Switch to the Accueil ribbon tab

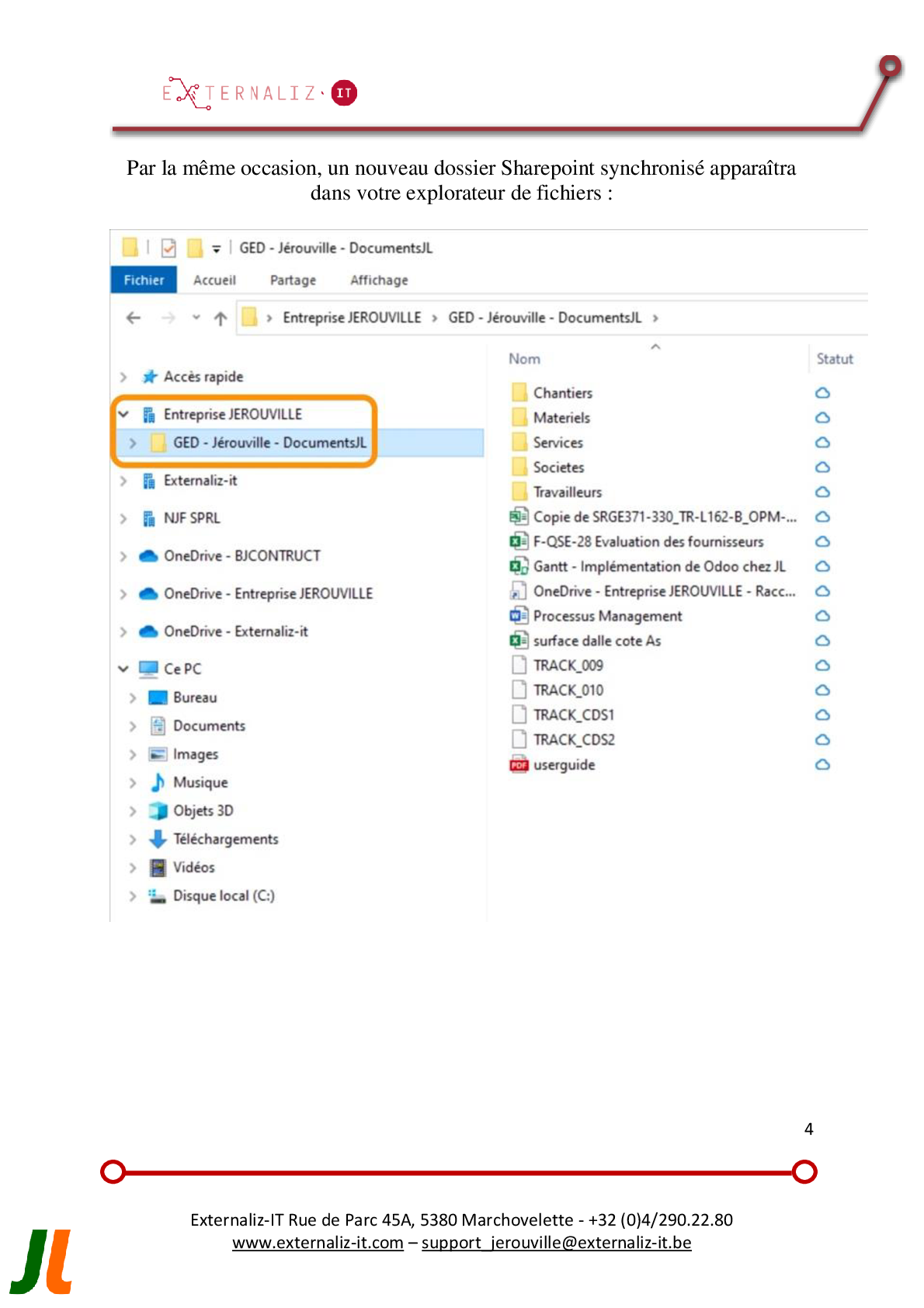(x=214, y=280)
